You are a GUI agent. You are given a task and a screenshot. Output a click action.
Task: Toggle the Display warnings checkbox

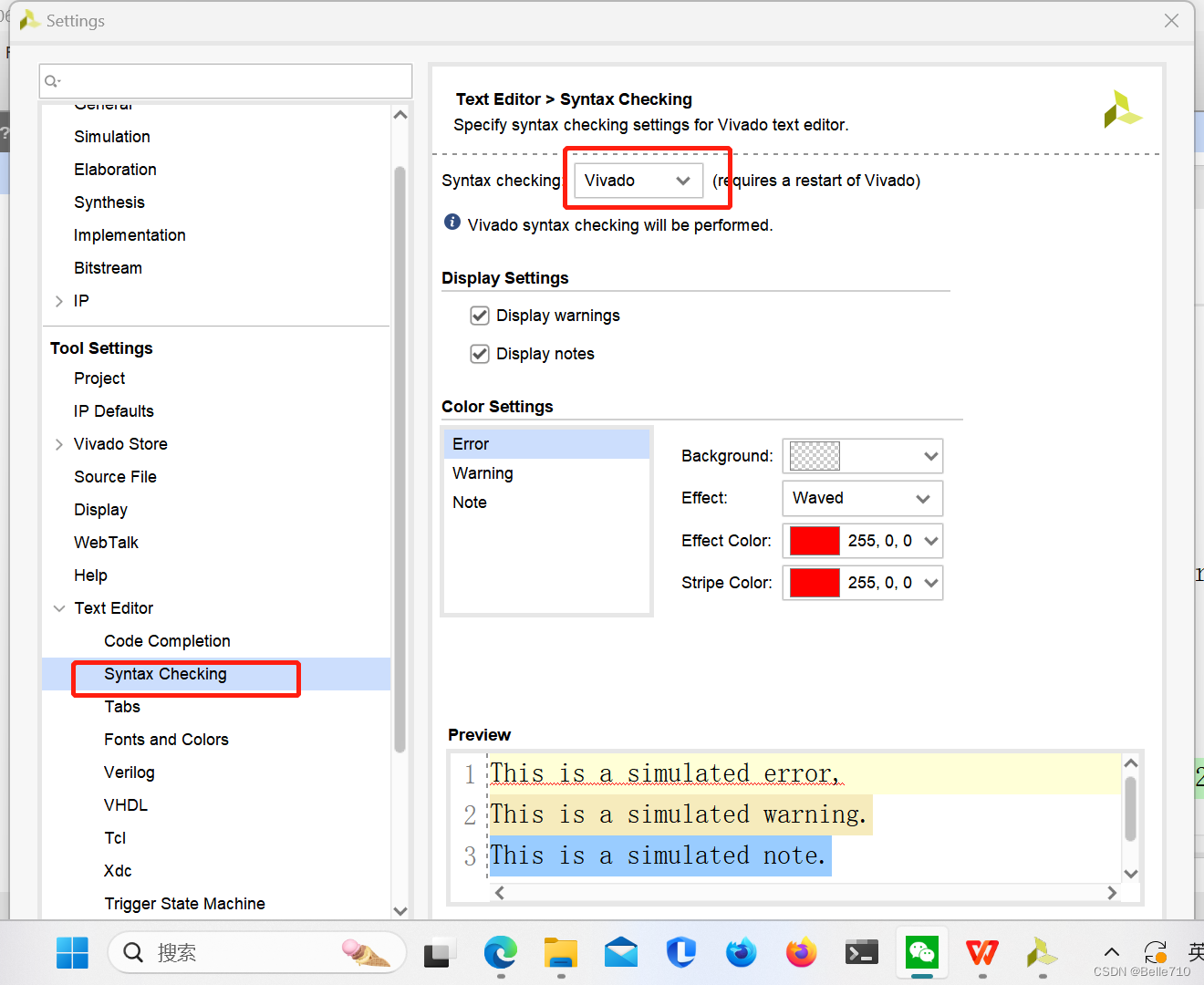(x=480, y=316)
